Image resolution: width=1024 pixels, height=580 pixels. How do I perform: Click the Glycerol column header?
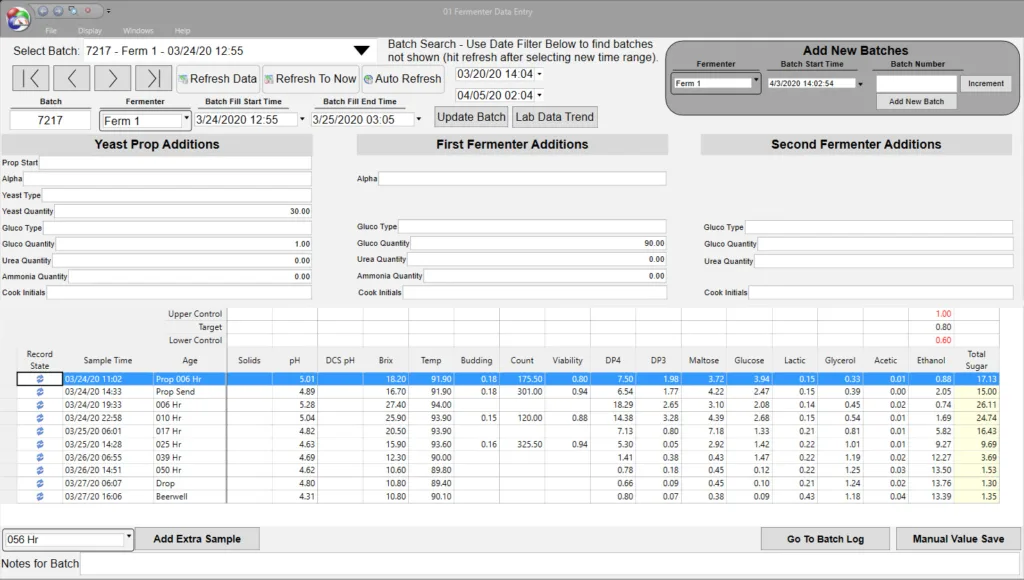[840, 360]
